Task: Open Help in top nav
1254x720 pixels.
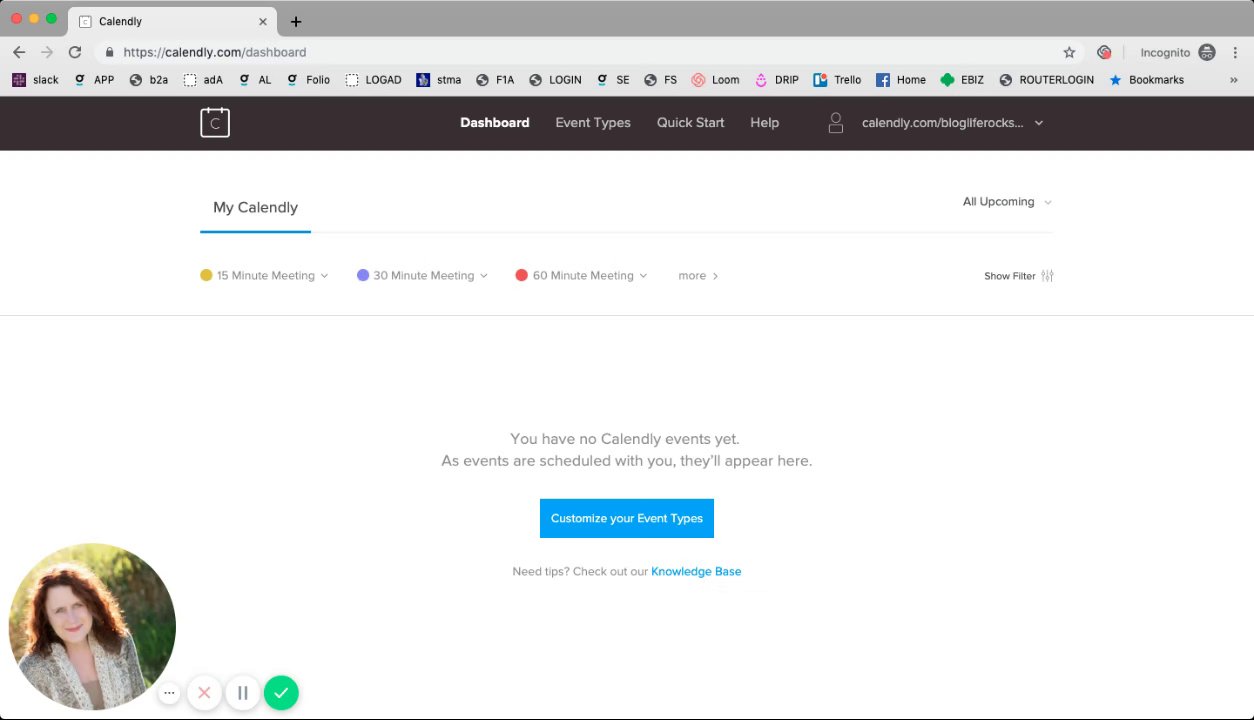Action: (x=765, y=123)
